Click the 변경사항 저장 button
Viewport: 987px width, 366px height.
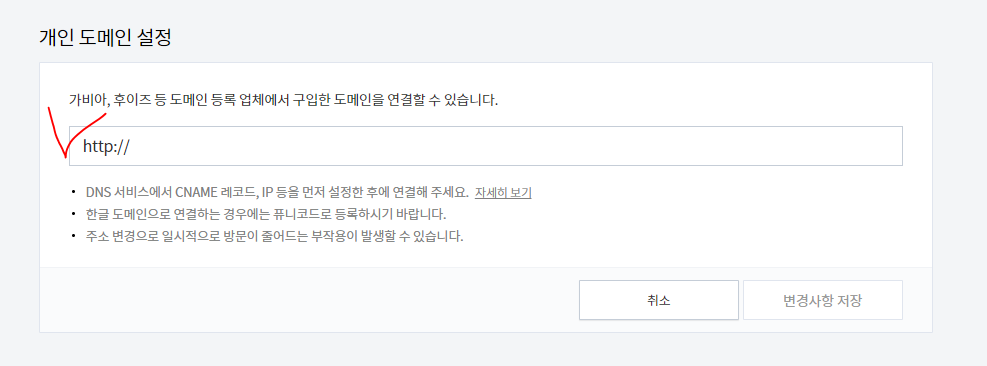point(823,300)
